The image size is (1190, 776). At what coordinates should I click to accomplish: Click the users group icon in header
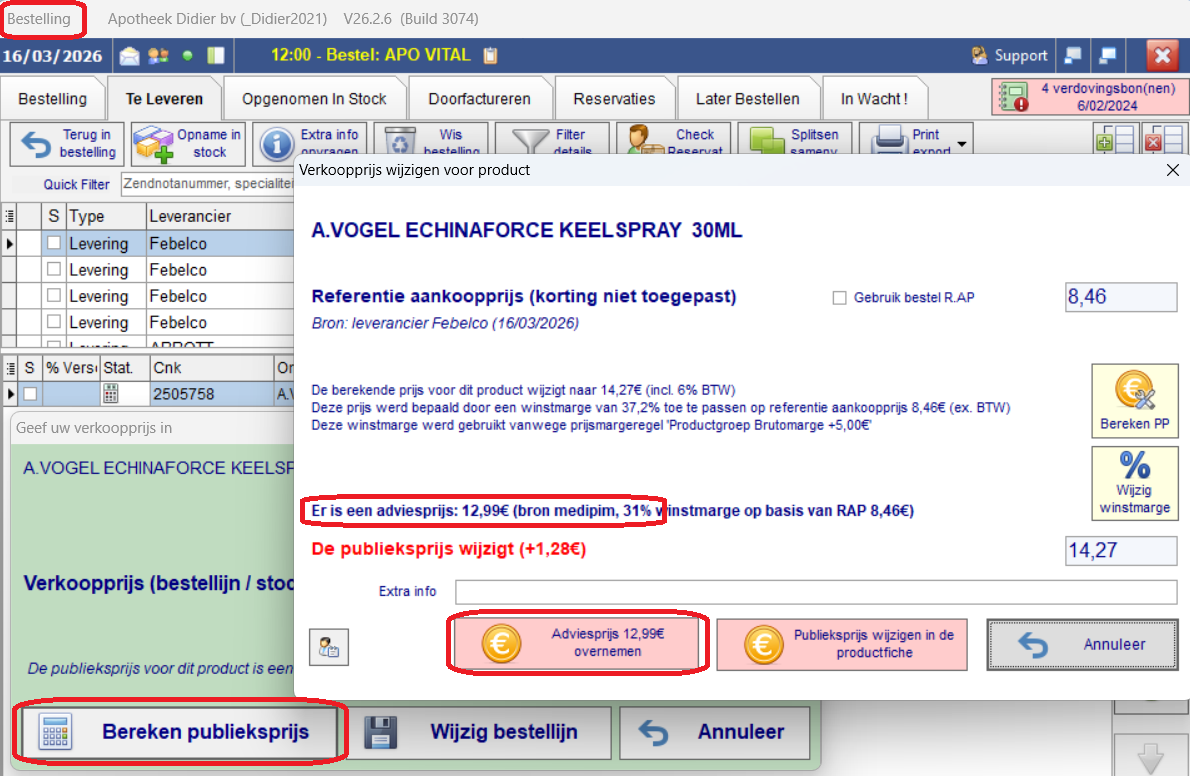click(x=159, y=56)
